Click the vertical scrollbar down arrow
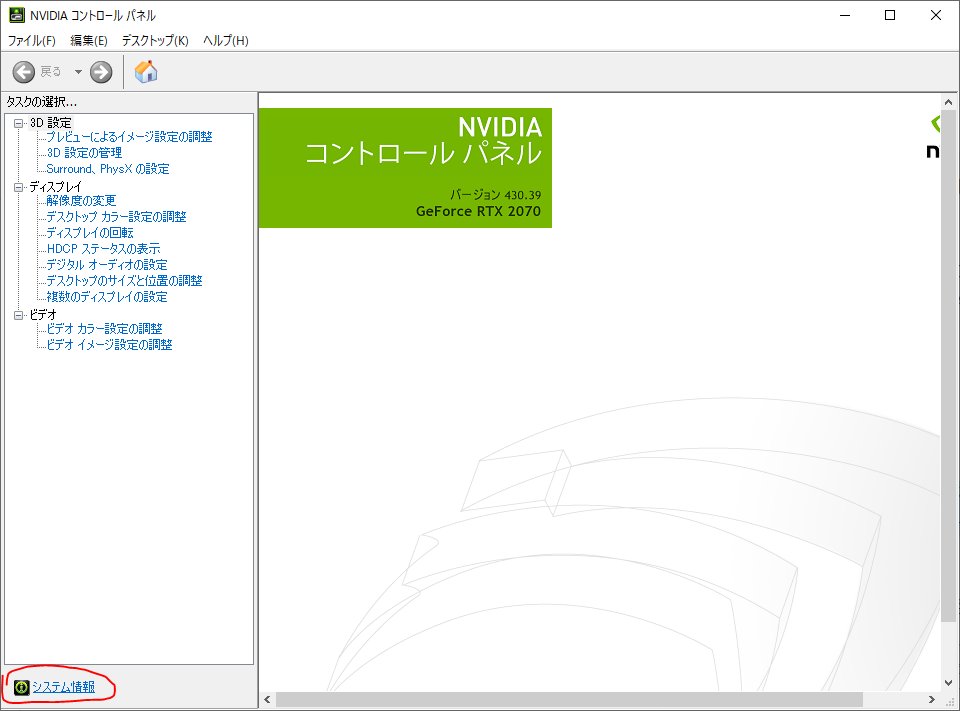 click(x=948, y=683)
